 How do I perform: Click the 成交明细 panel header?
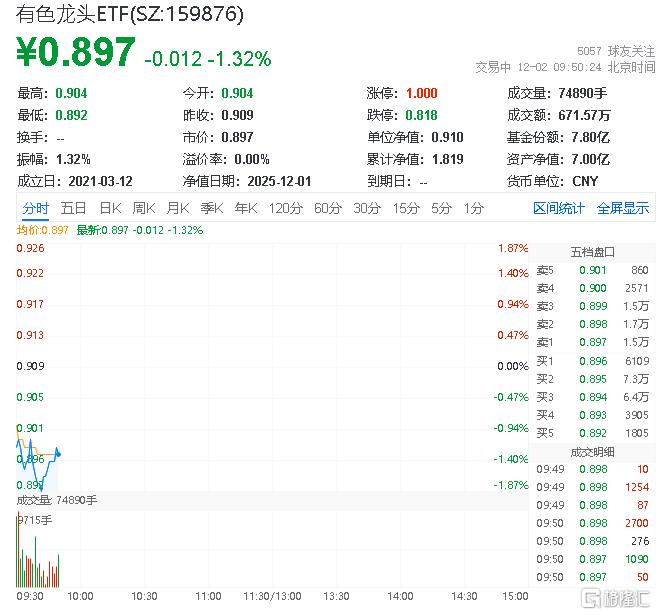[592, 452]
